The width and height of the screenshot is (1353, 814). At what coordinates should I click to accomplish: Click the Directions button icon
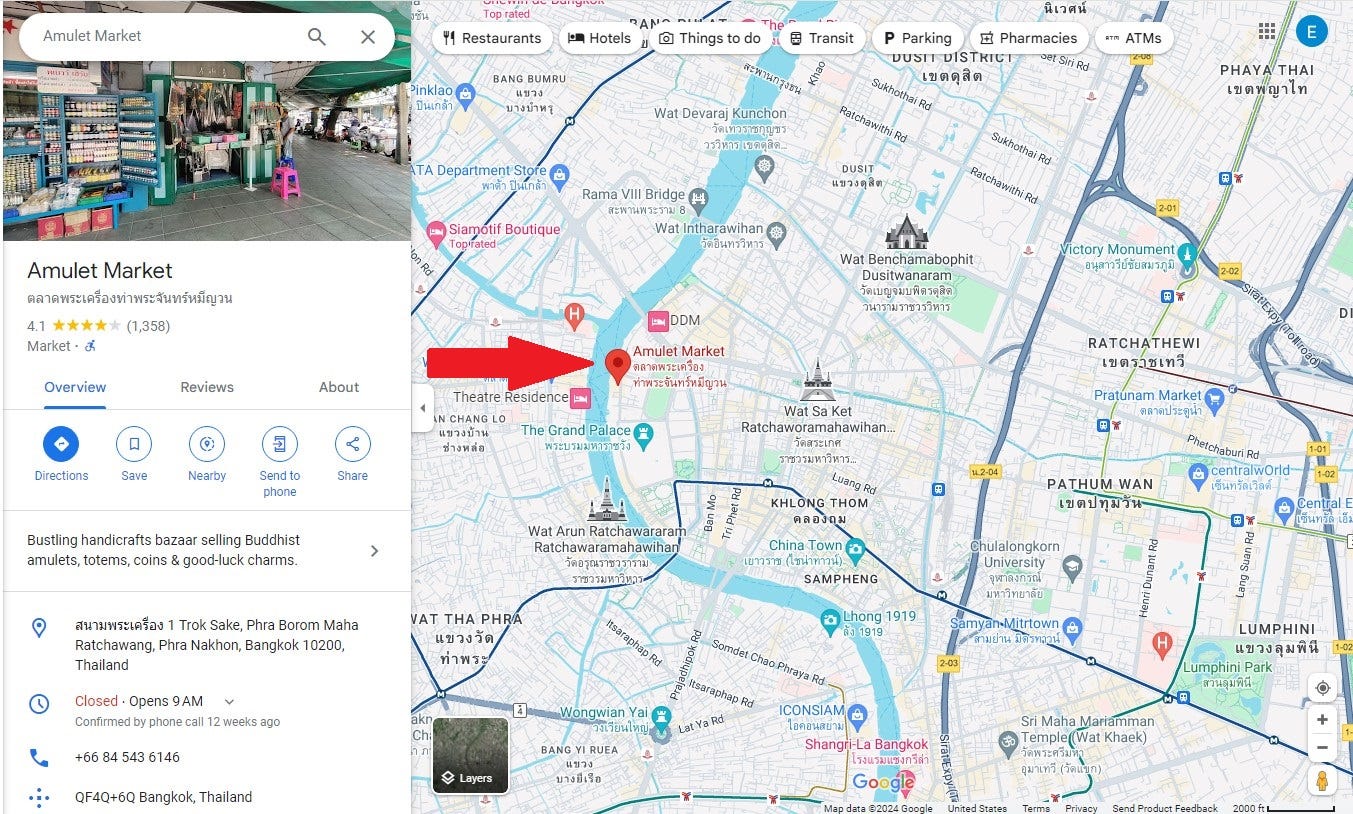tap(61, 444)
